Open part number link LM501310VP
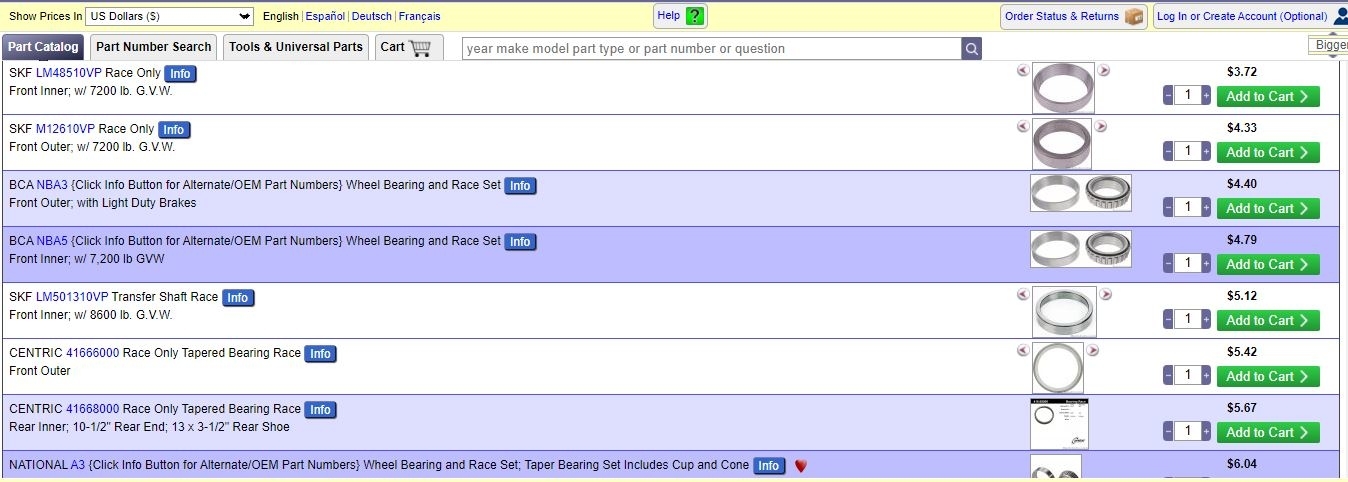1348x482 pixels. tap(72, 297)
